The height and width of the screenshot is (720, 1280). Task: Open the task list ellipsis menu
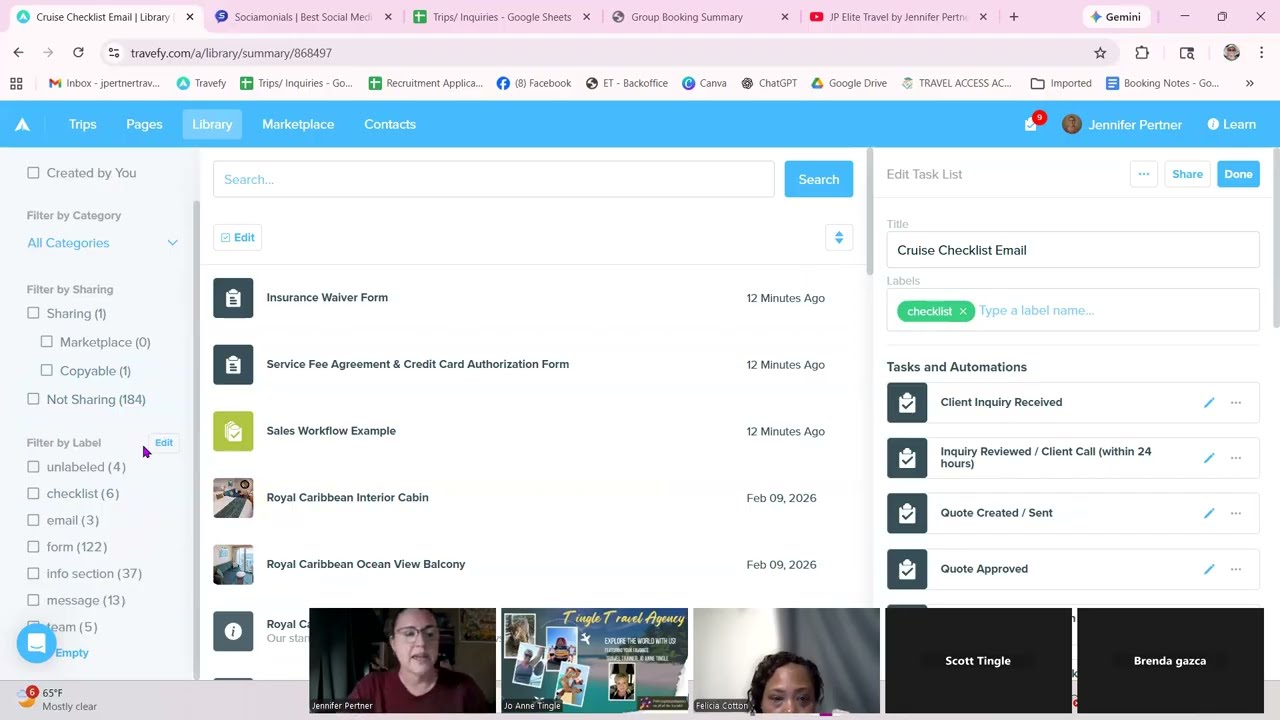[1144, 174]
